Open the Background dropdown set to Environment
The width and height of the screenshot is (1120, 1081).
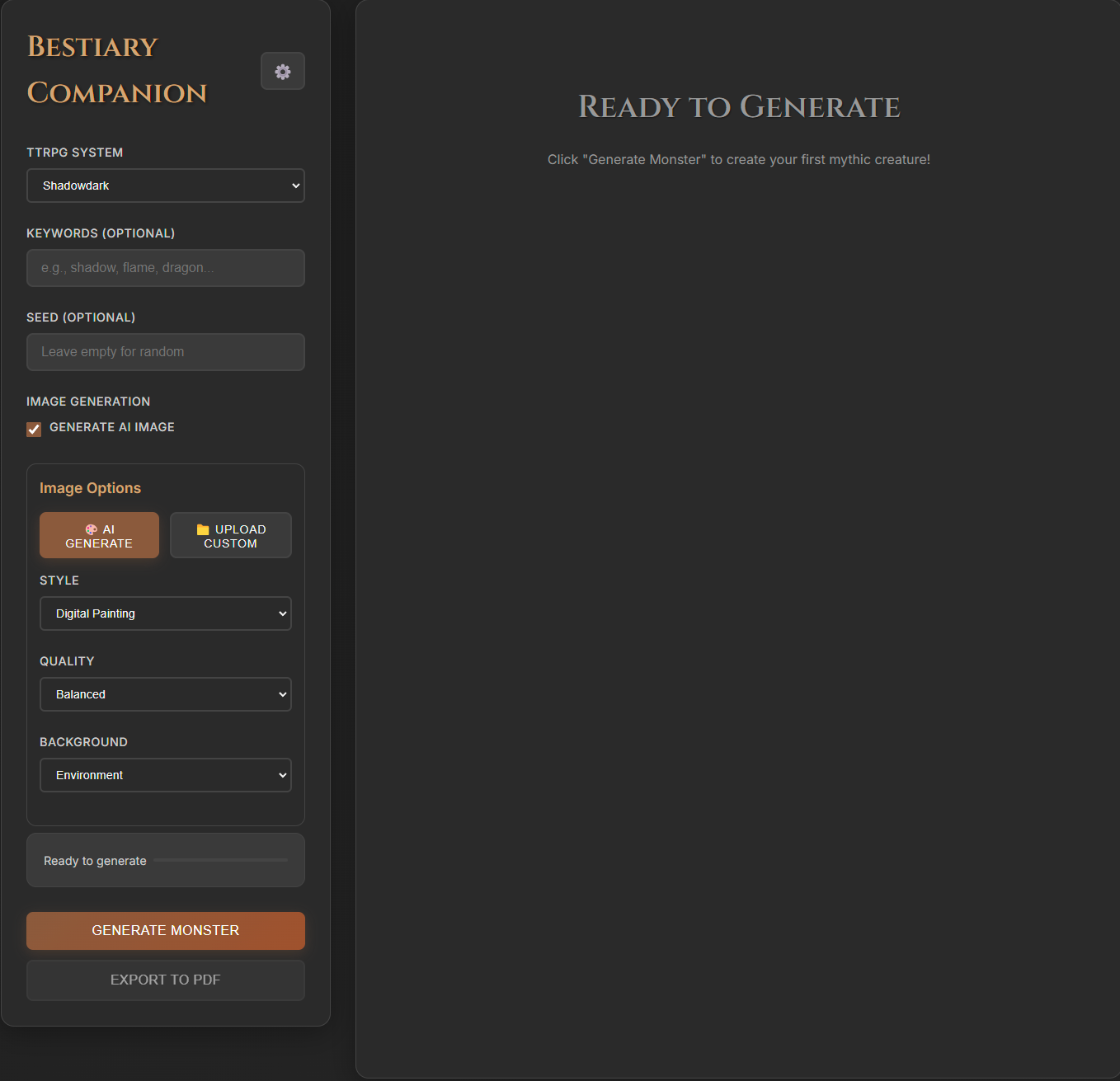(x=165, y=775)
